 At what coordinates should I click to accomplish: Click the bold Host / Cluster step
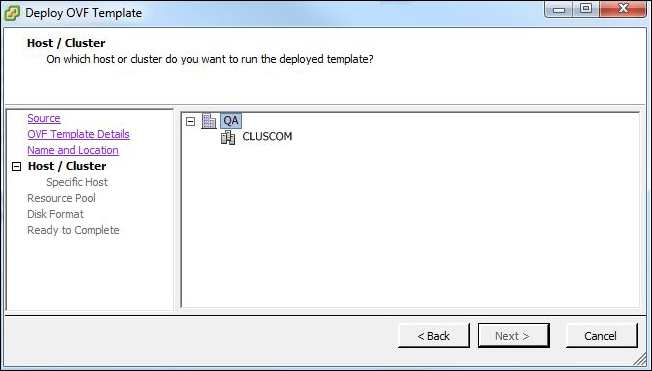pos(67,166)
